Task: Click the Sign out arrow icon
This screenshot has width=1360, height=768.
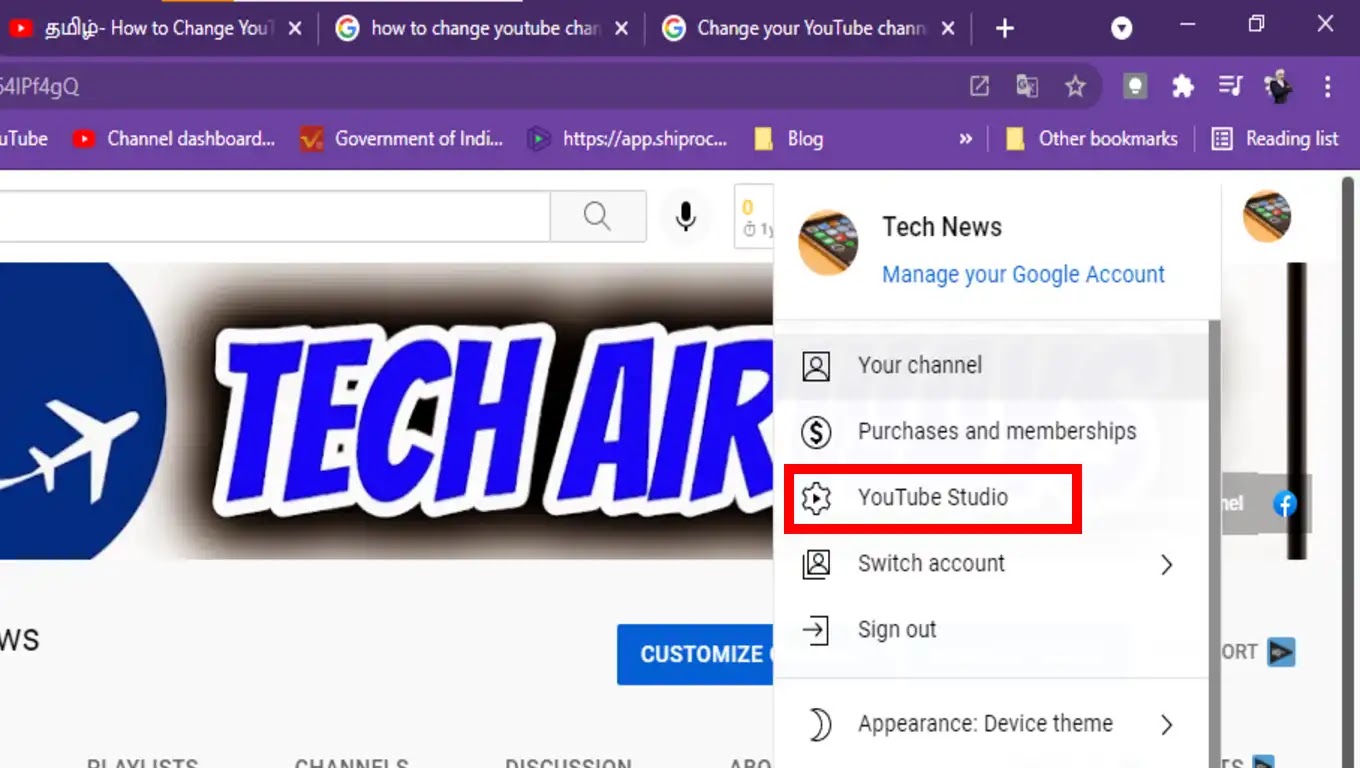Action: pos(817,630)
